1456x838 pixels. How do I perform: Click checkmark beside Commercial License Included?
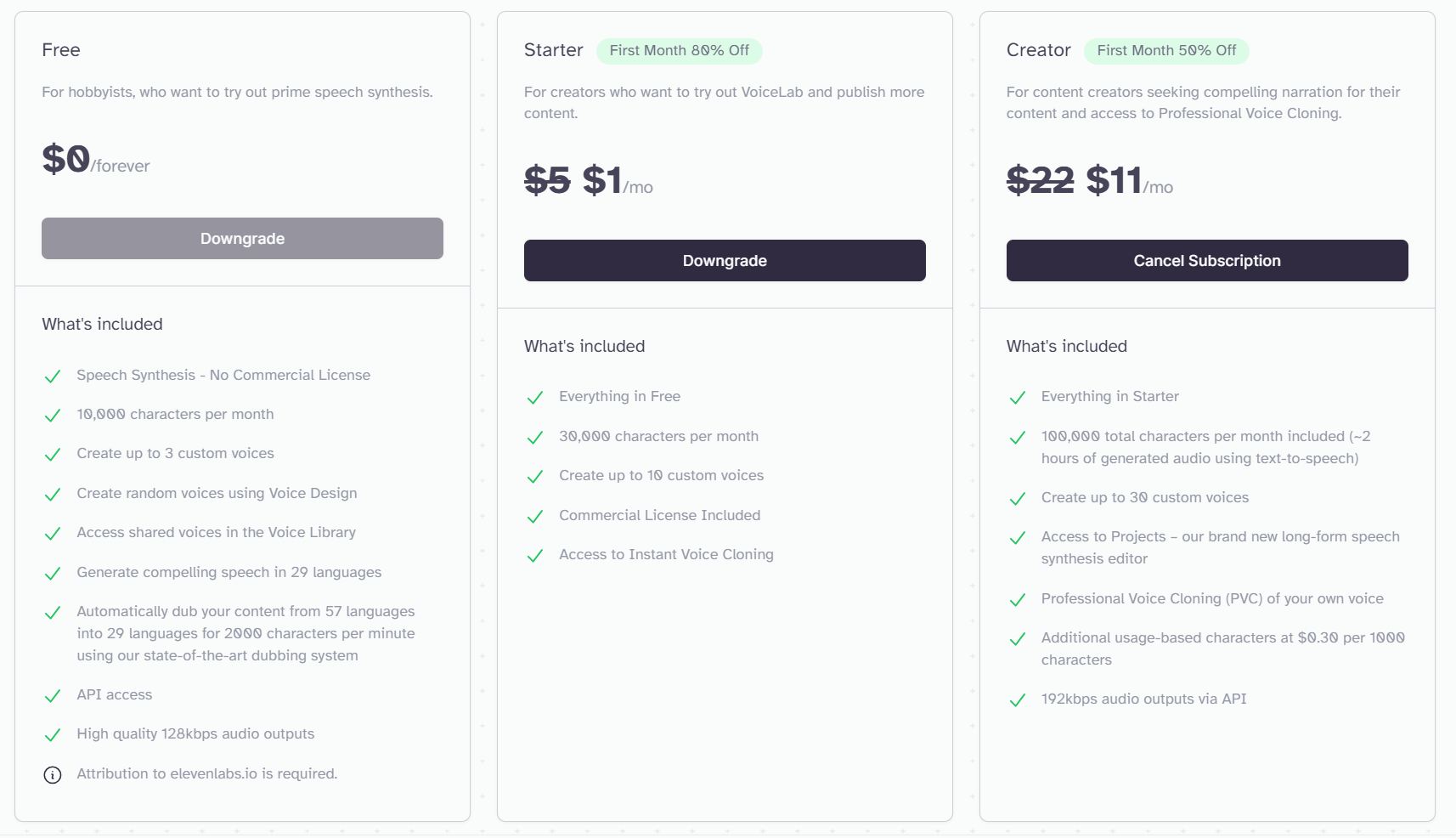[535, 517]
